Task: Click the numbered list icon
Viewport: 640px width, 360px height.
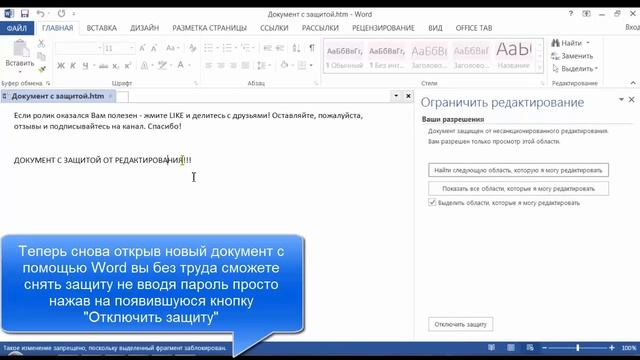Action: (x=227, y=48)
